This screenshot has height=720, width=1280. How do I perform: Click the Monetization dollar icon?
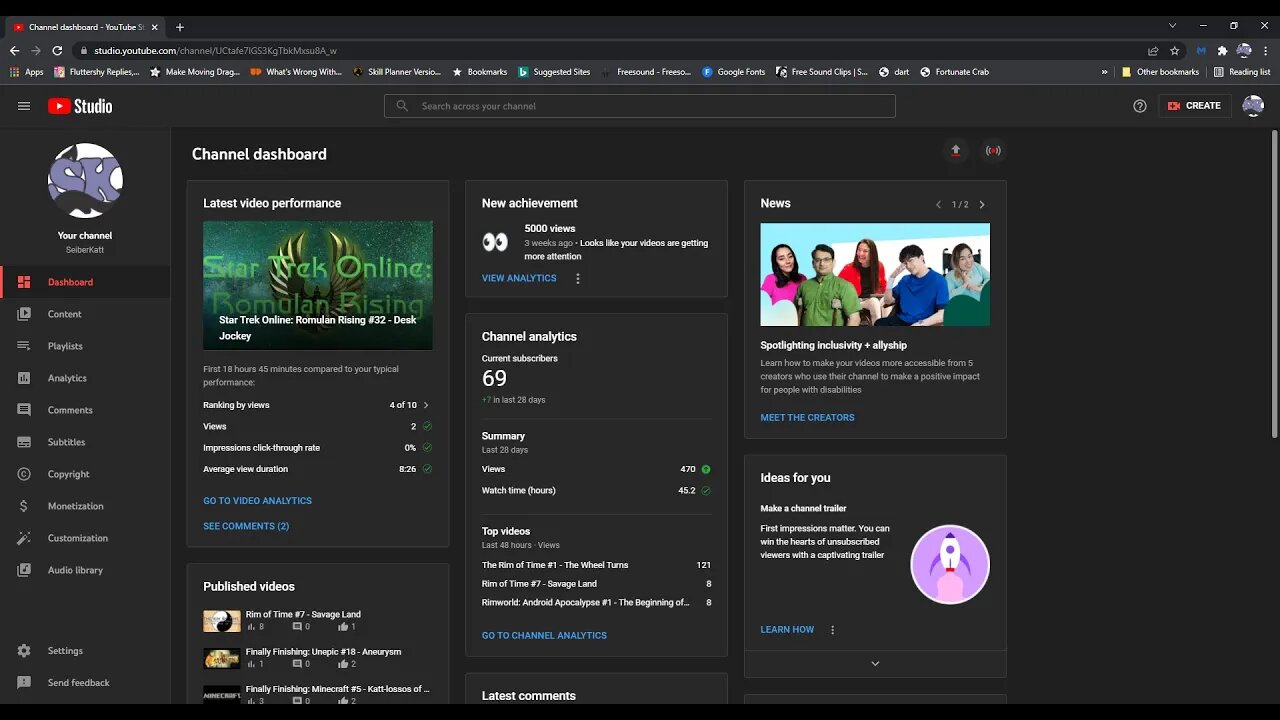click(24, 506)
